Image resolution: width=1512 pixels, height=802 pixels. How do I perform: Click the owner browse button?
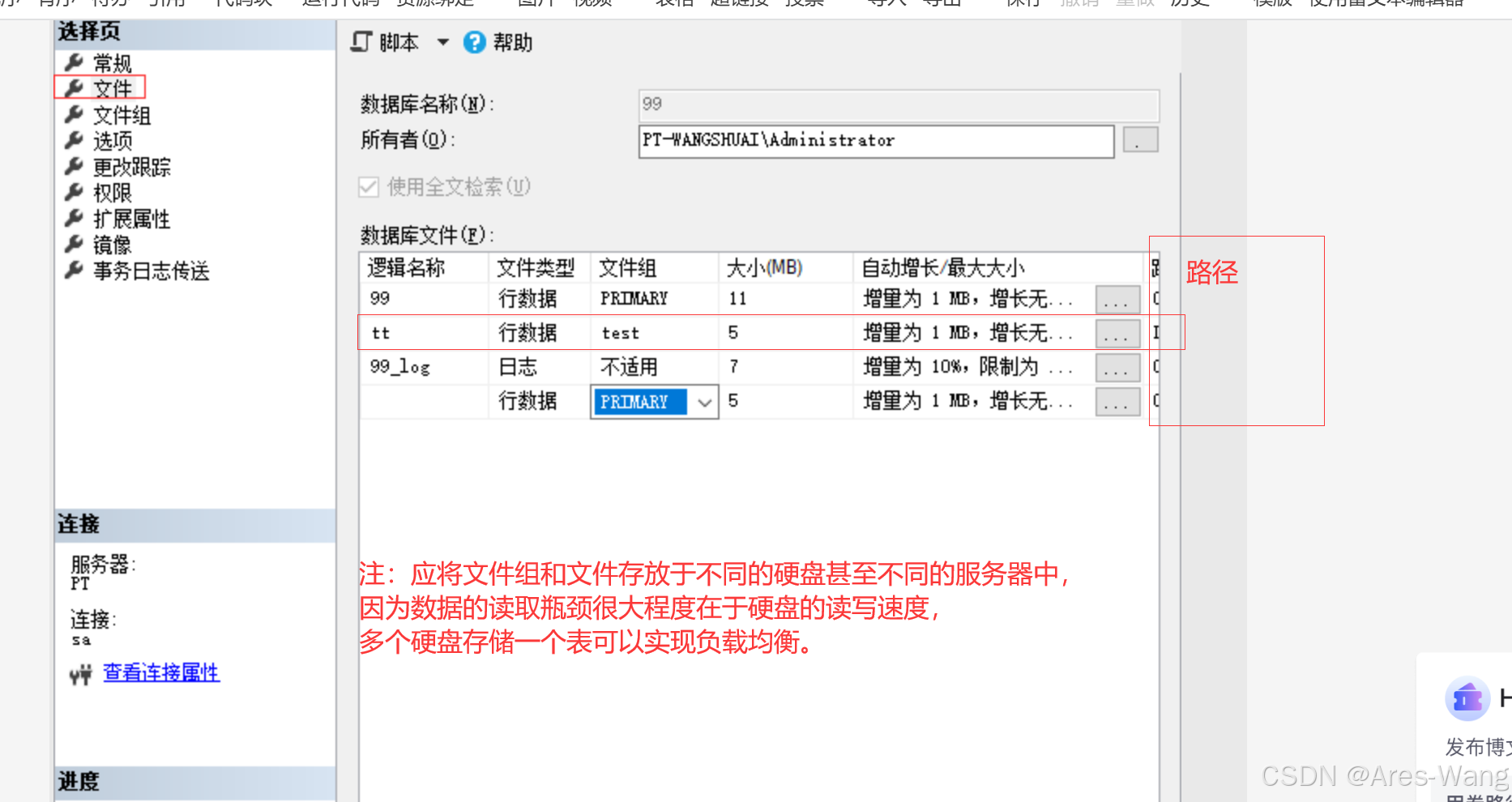(1140, 140)
